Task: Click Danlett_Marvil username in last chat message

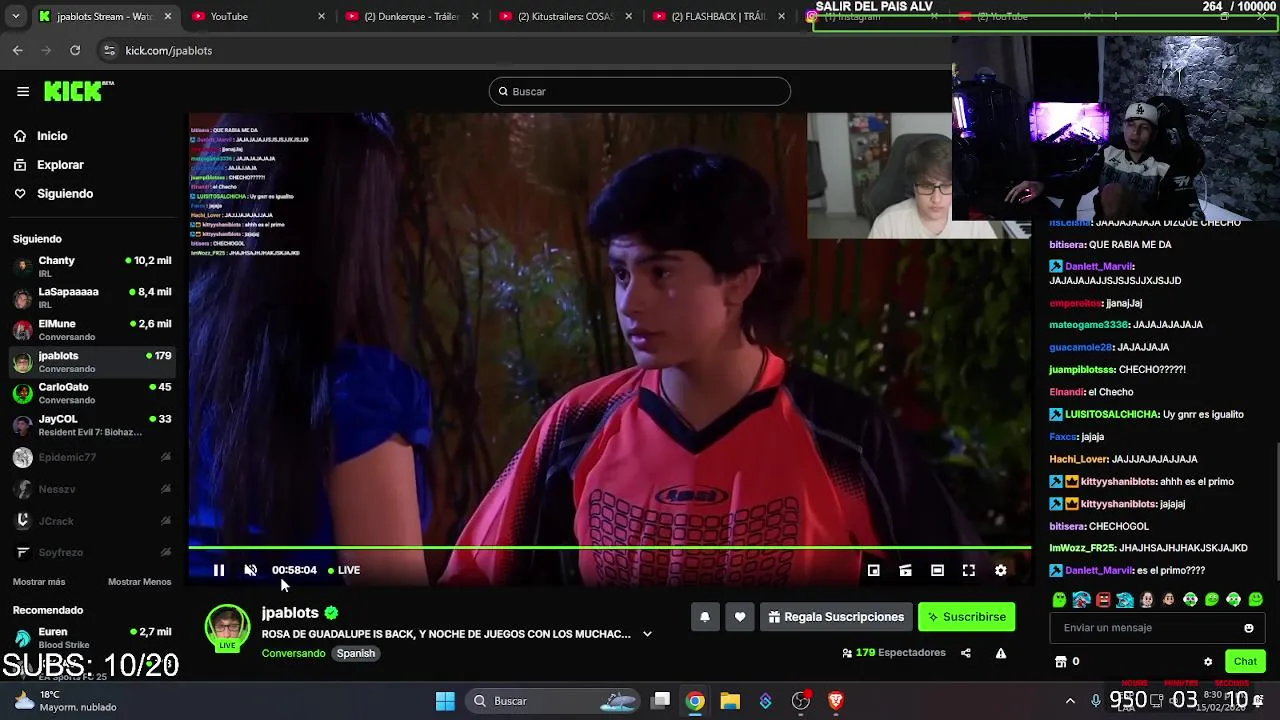Action: (x=1098, y=570)
